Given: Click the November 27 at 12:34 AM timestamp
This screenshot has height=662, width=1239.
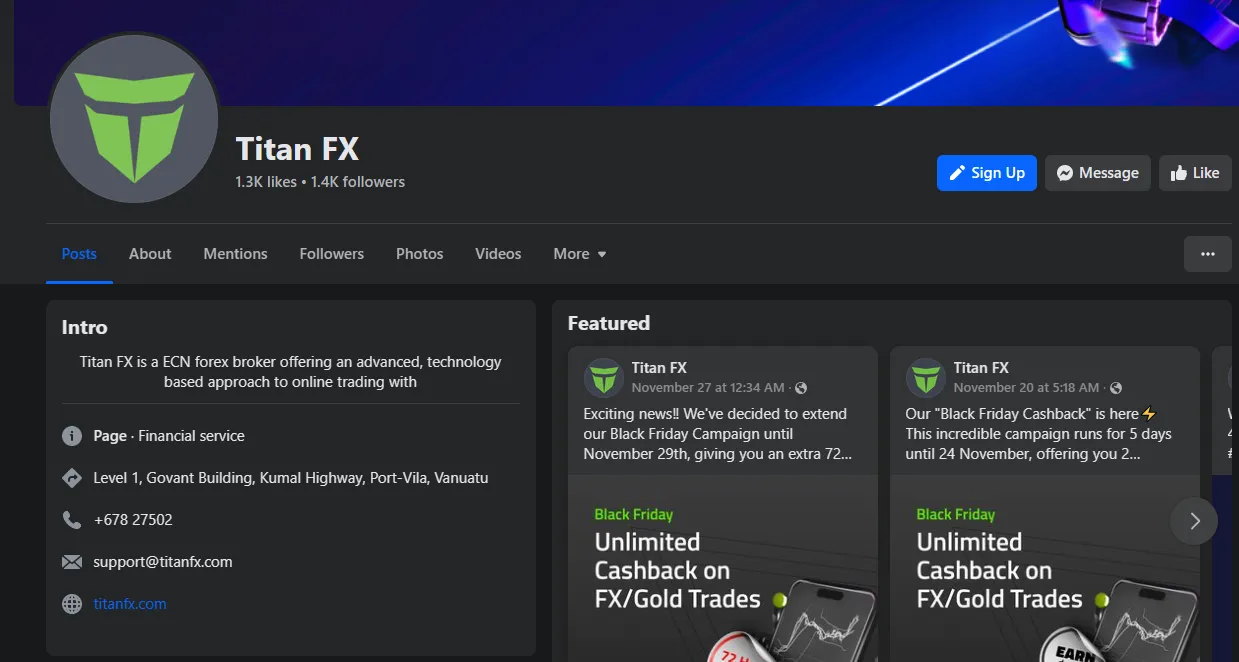Looking at the screenshot, I should [x=708, y=388].
